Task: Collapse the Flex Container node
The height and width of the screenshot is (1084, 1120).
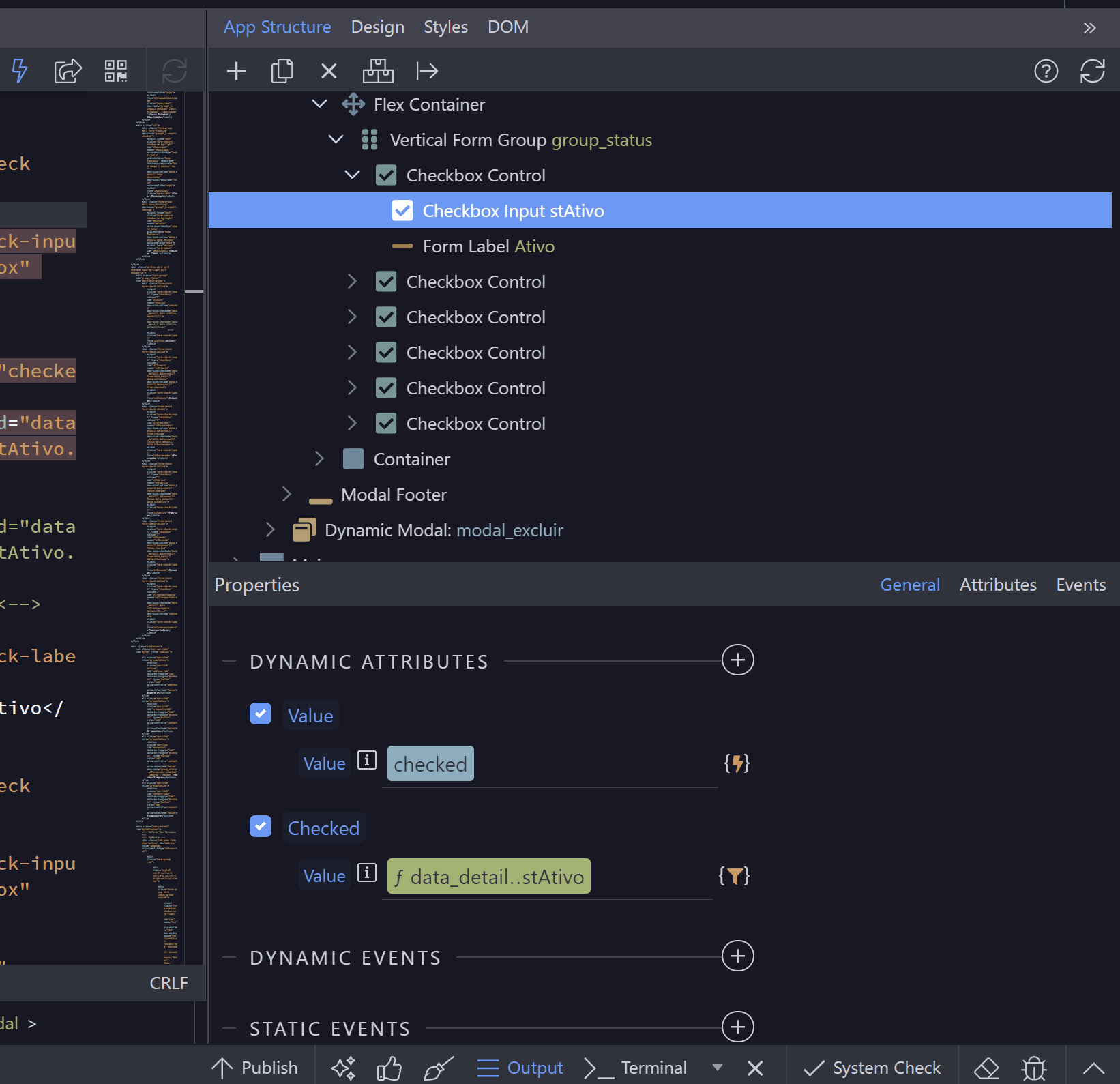Action: coord(319,104)
